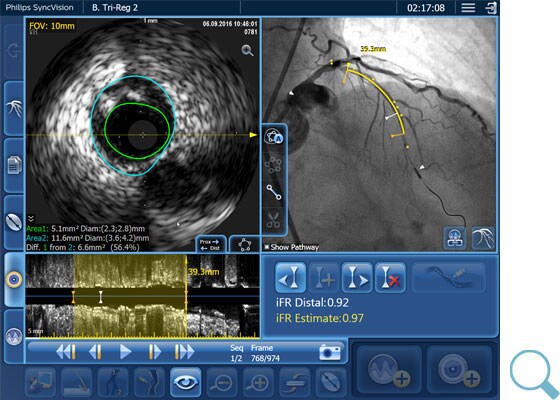560x400 pixels.
Task: Select the line measurement tool
Action: click(x=274, y=192)
